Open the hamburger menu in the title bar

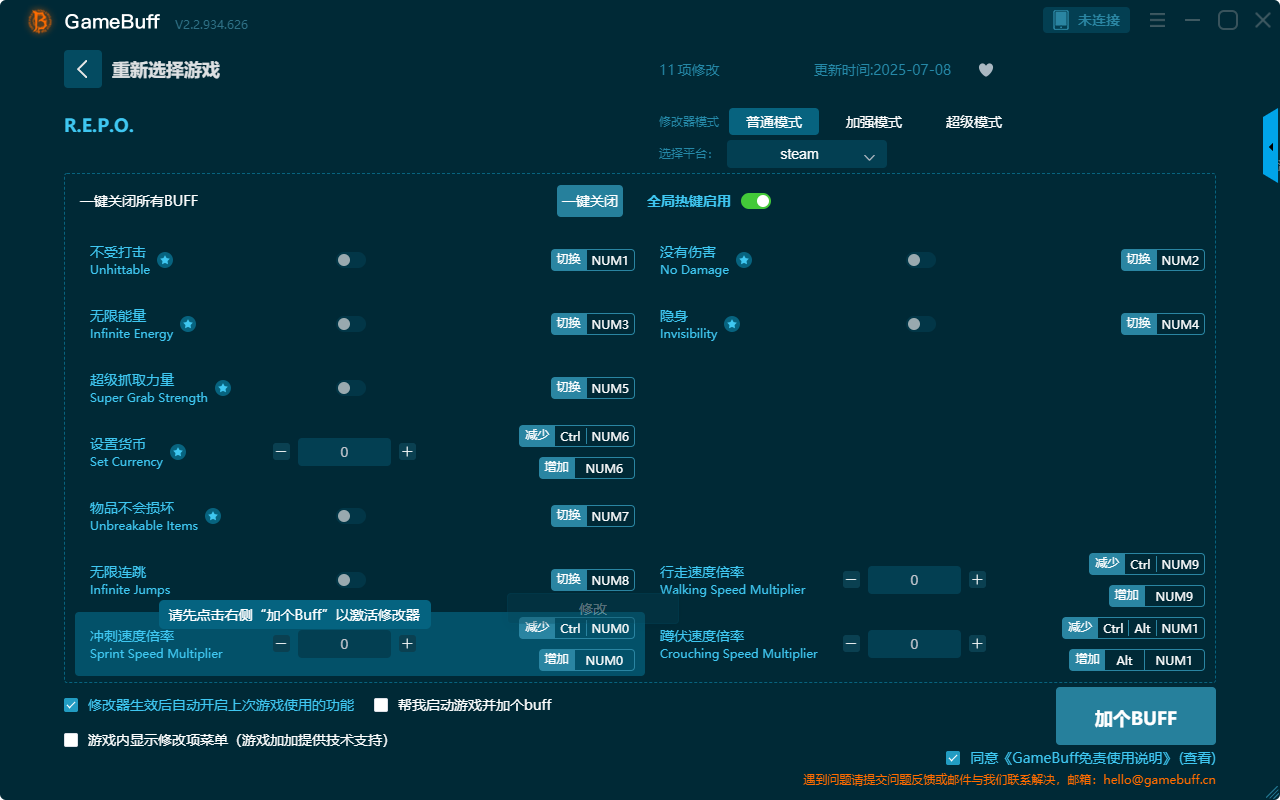[x=1157, y=19]
